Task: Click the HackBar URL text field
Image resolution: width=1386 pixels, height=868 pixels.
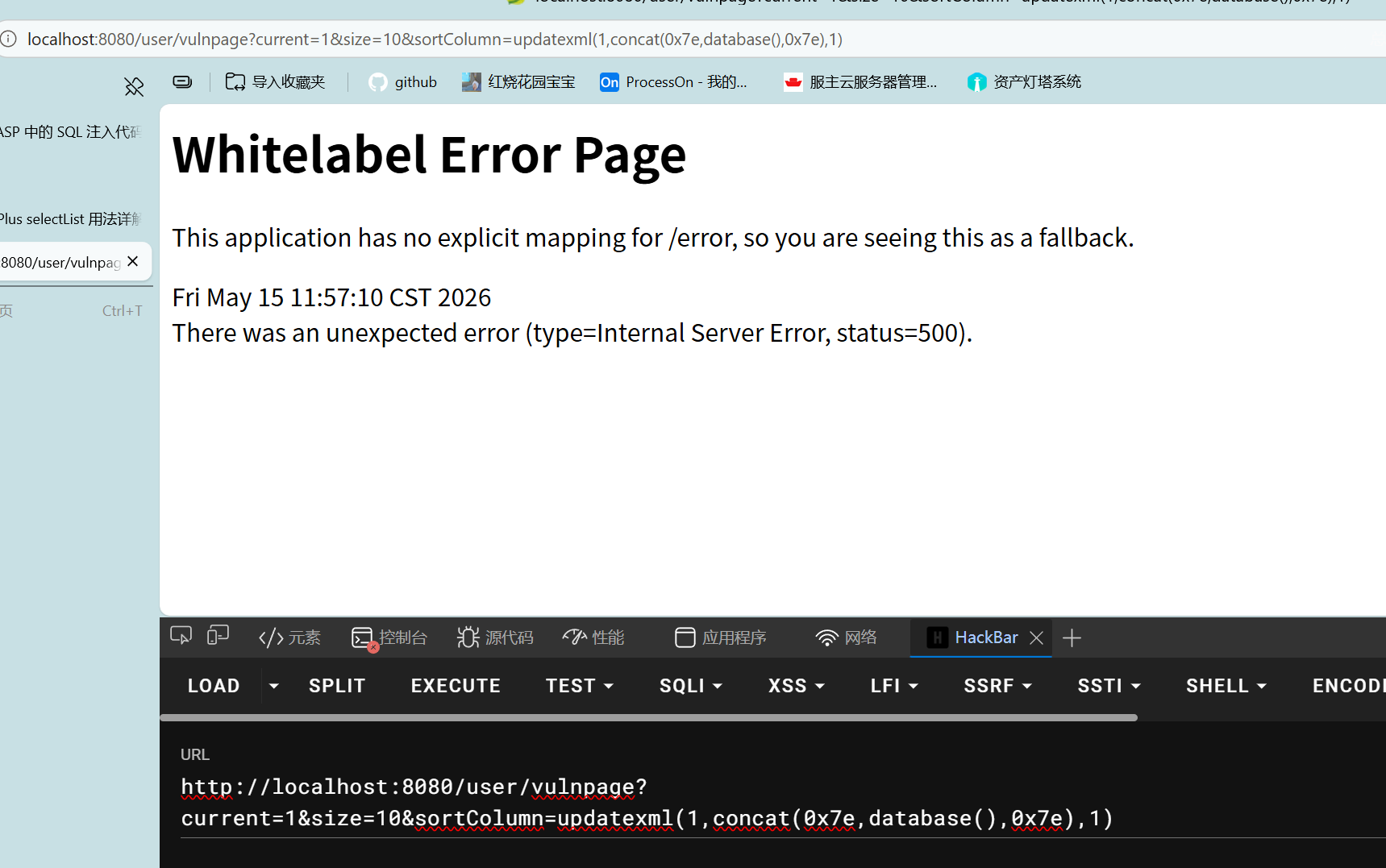Action: click(782, 803)
